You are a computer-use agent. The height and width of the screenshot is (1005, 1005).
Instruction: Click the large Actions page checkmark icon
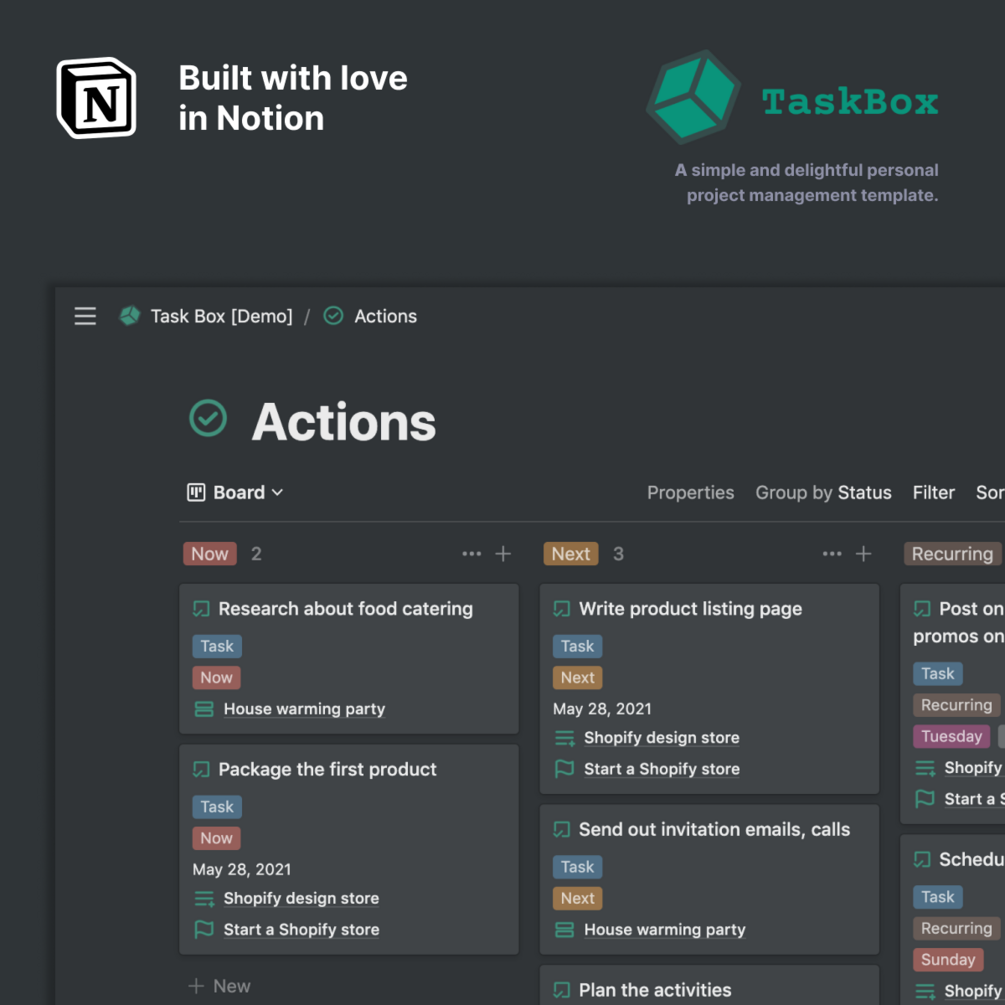point(208,419)
